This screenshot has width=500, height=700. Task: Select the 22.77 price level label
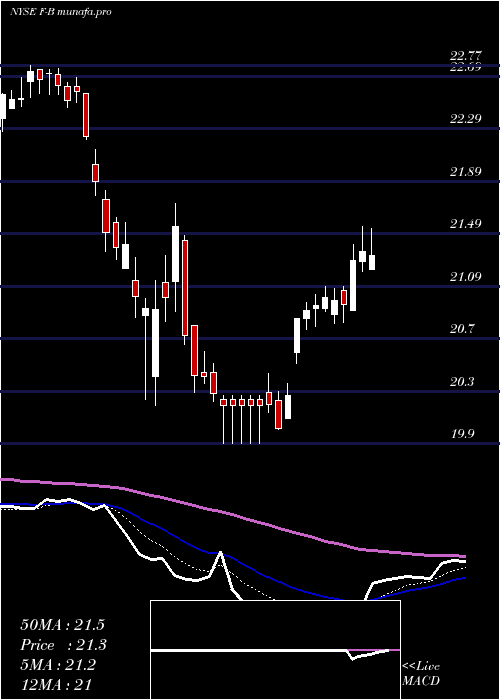pyautogui.click(x=466, y=56)
